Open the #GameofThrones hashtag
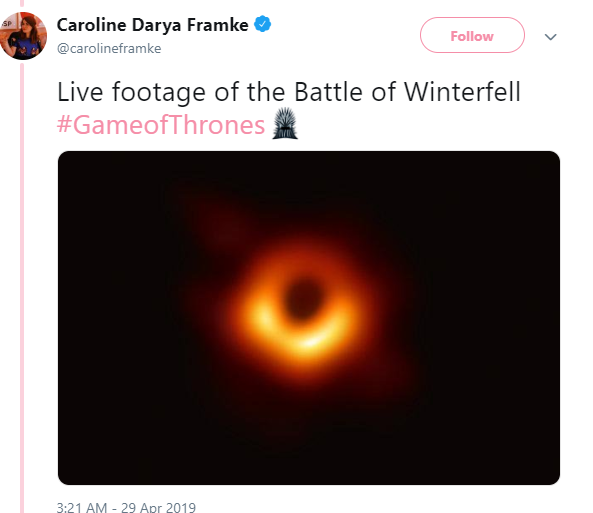This screenshot has height=513, width=593. point(161,125)
